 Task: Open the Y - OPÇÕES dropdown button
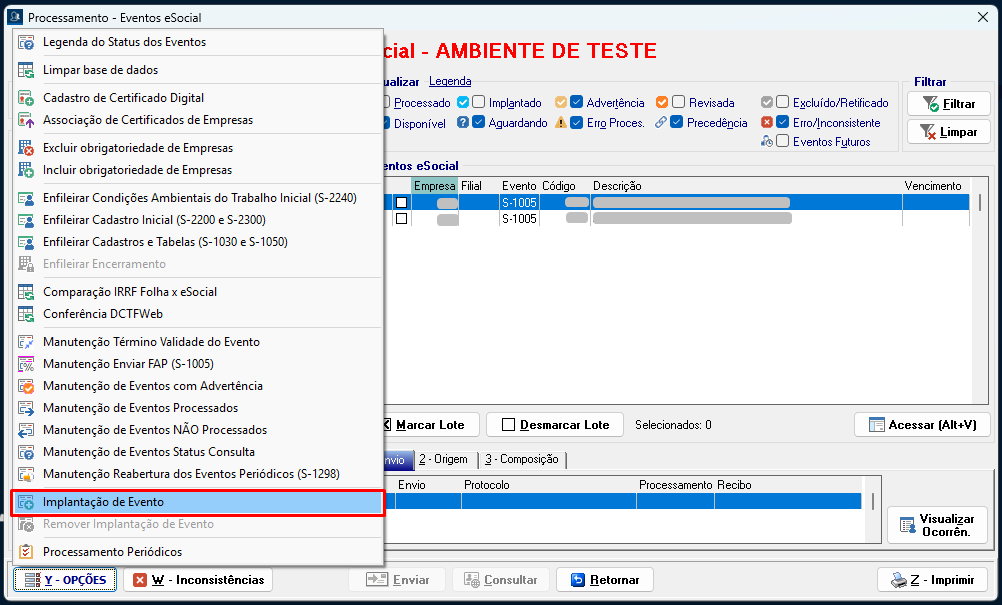click(66, 580)
